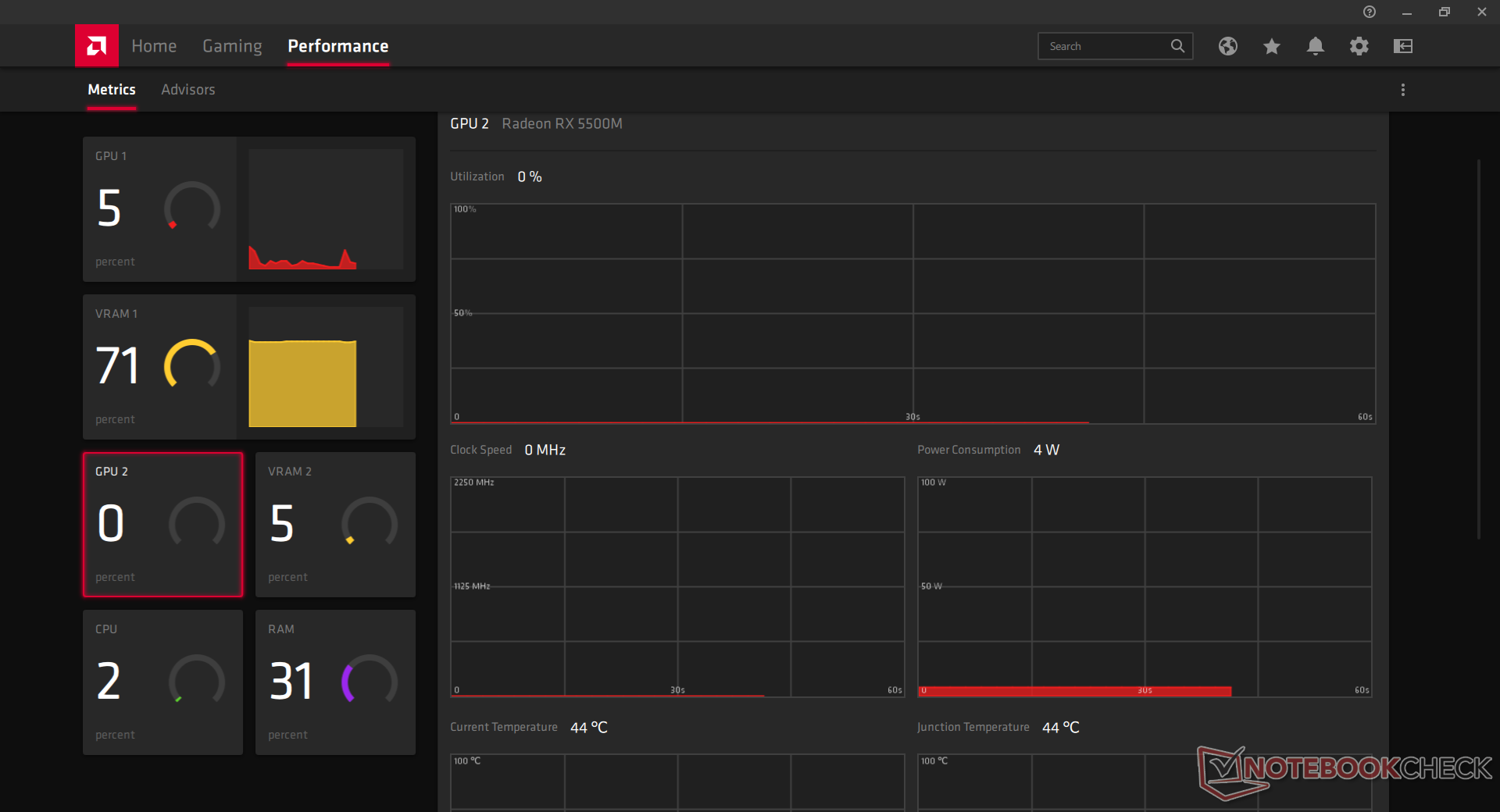Click the Utilization 0 % value
This screenshot has height=812, width=1500.
point(530,177)
